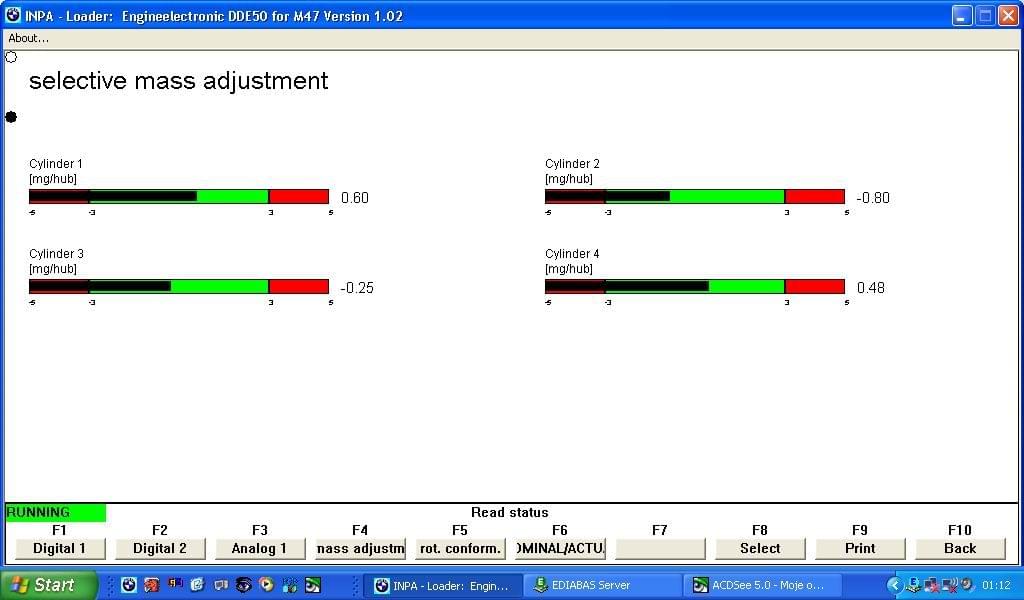The width and height of the screenshot is (1024, 600).
Task: Switch to the ACDSee 5.0 taskbar button
Action: pyautogui.click(x=762, y=586)
